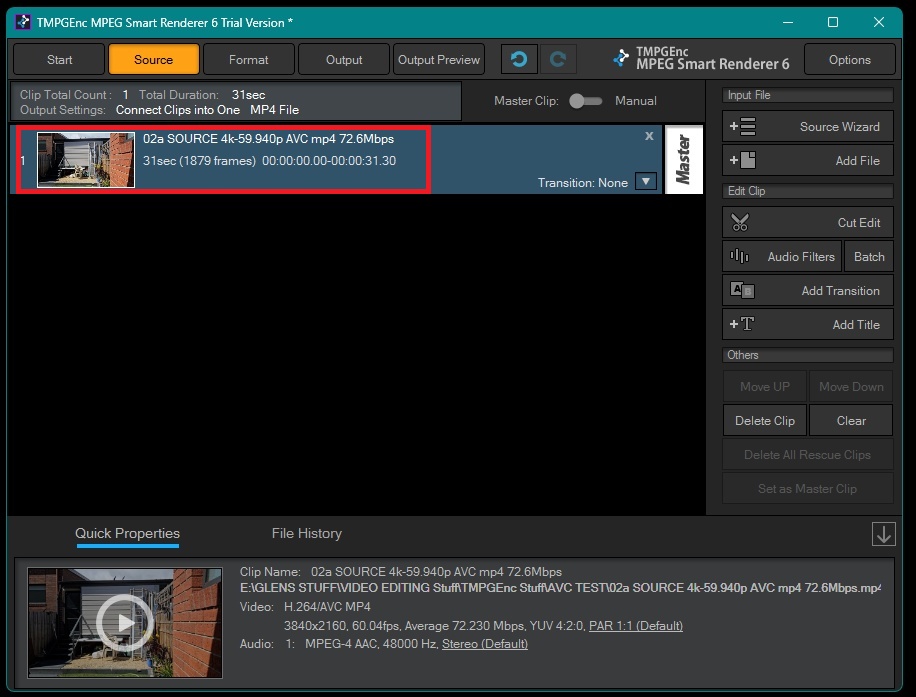Click the clip file path text
The image size is (916, 697).
tap(560, 588)
